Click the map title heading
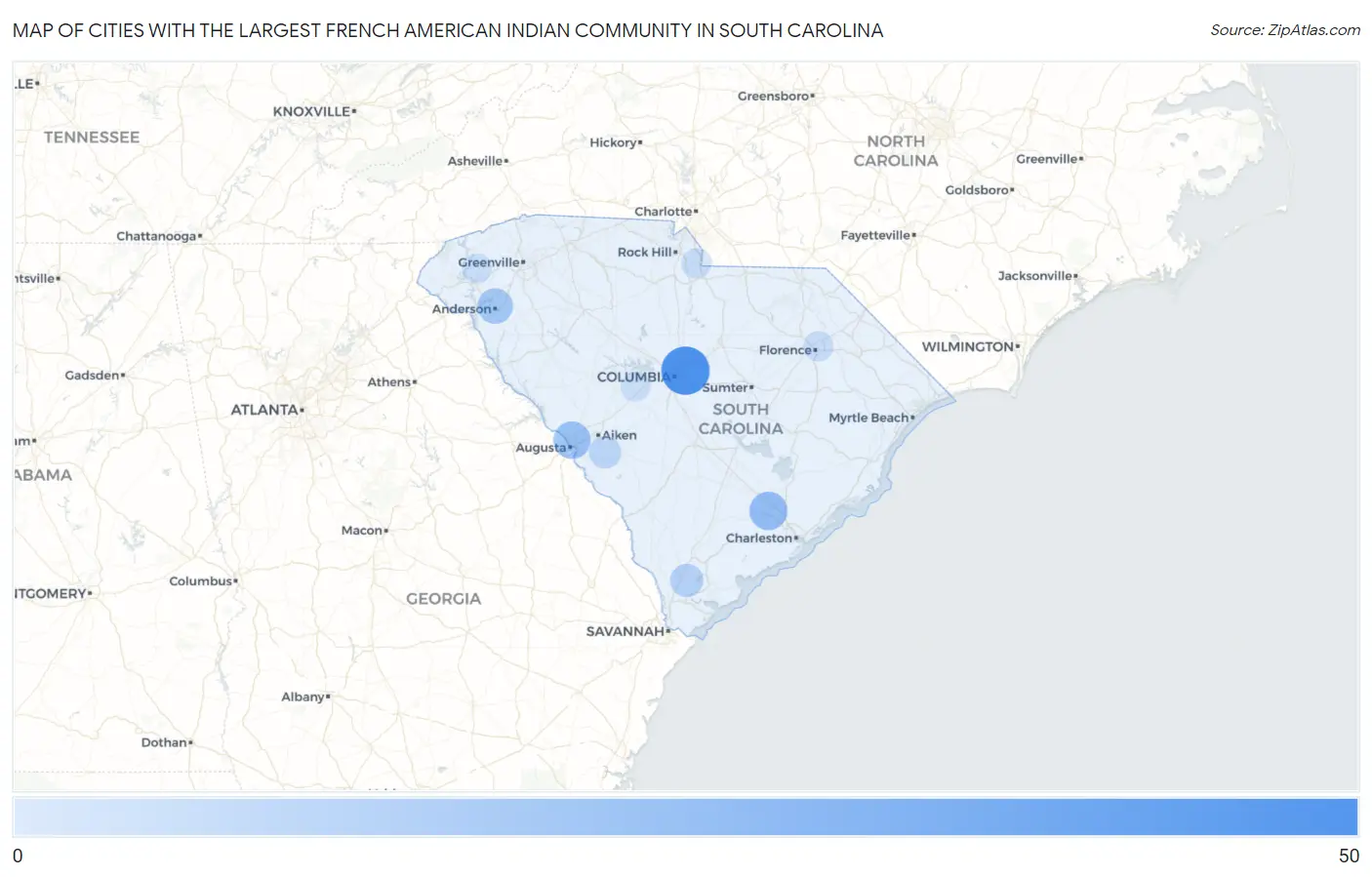The image size is (1372, 877). [448, 30]
